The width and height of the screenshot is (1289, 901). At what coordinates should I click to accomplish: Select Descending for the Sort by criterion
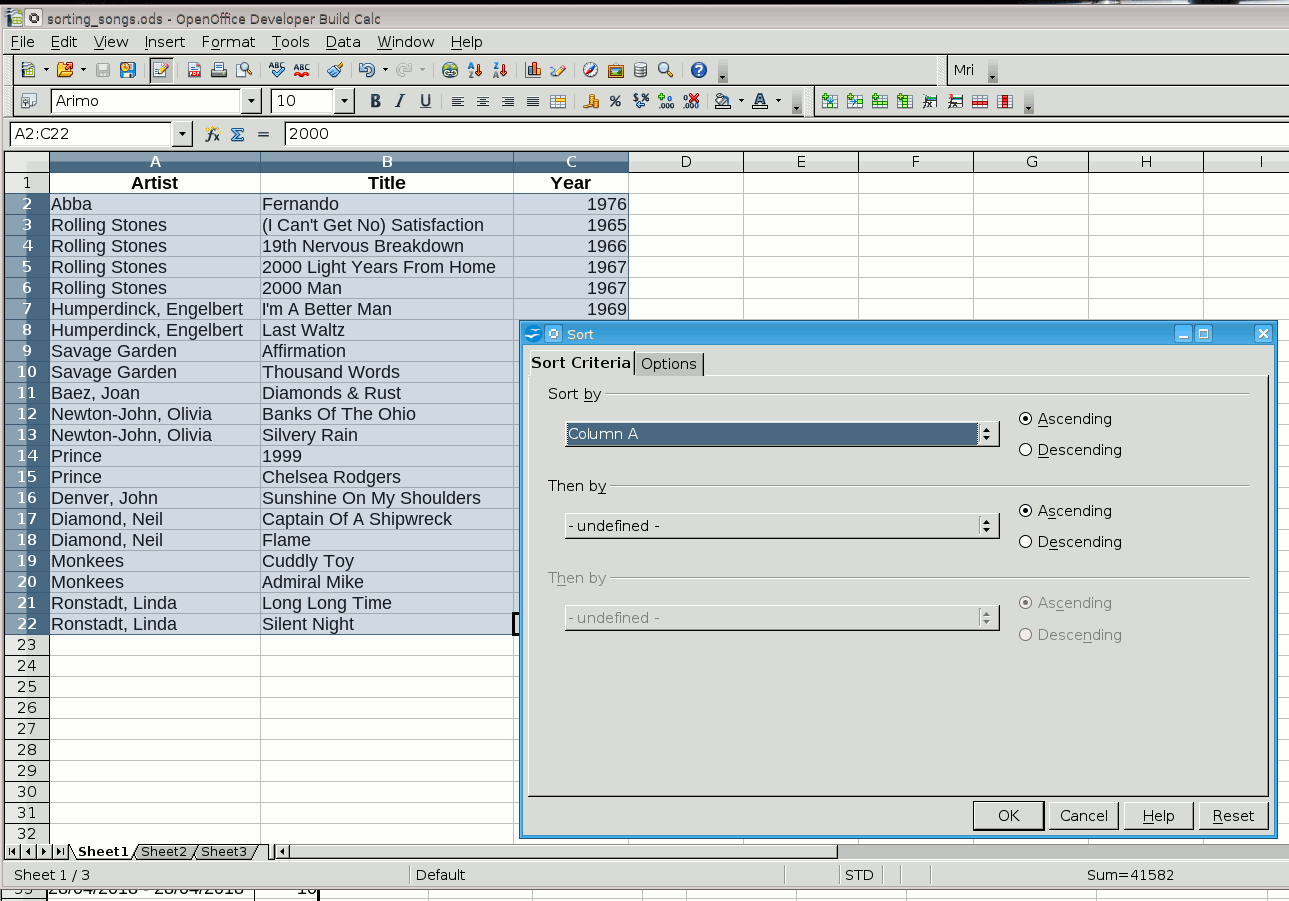coord(1025,450)
